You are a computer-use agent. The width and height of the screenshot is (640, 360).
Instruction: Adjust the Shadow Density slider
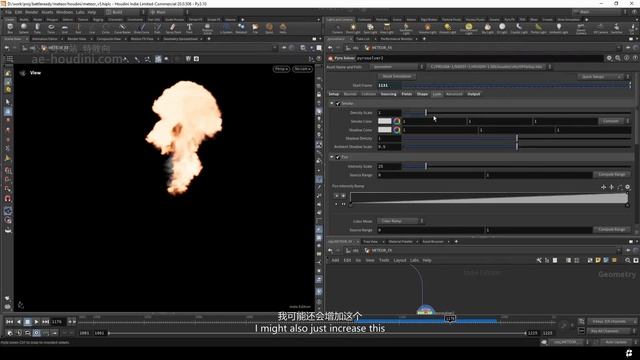[x=517, y=138]
